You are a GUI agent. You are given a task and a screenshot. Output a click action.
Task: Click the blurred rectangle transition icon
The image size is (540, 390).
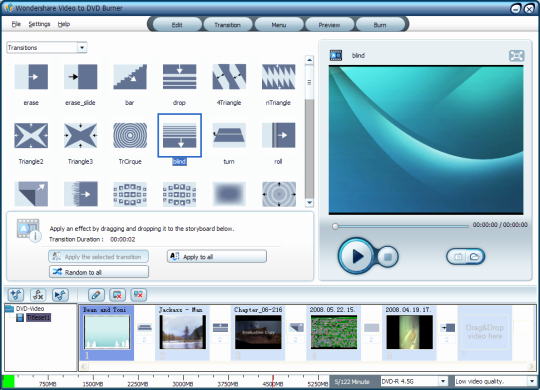click(229, 194)
